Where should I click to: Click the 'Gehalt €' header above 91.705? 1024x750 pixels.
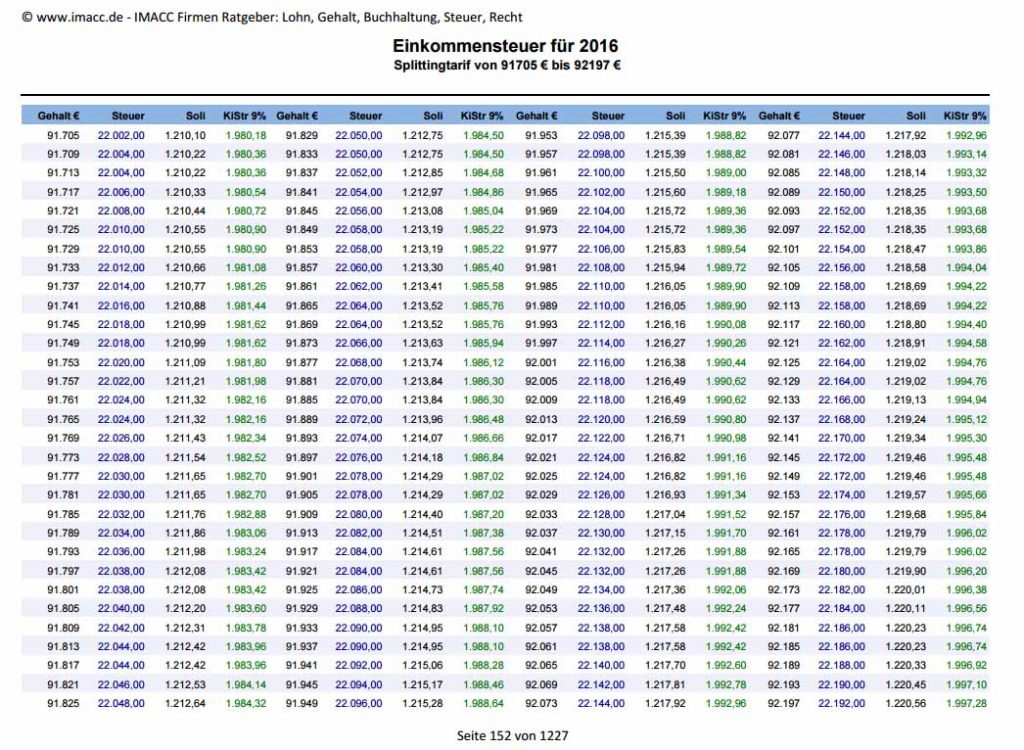coord(59,116)
